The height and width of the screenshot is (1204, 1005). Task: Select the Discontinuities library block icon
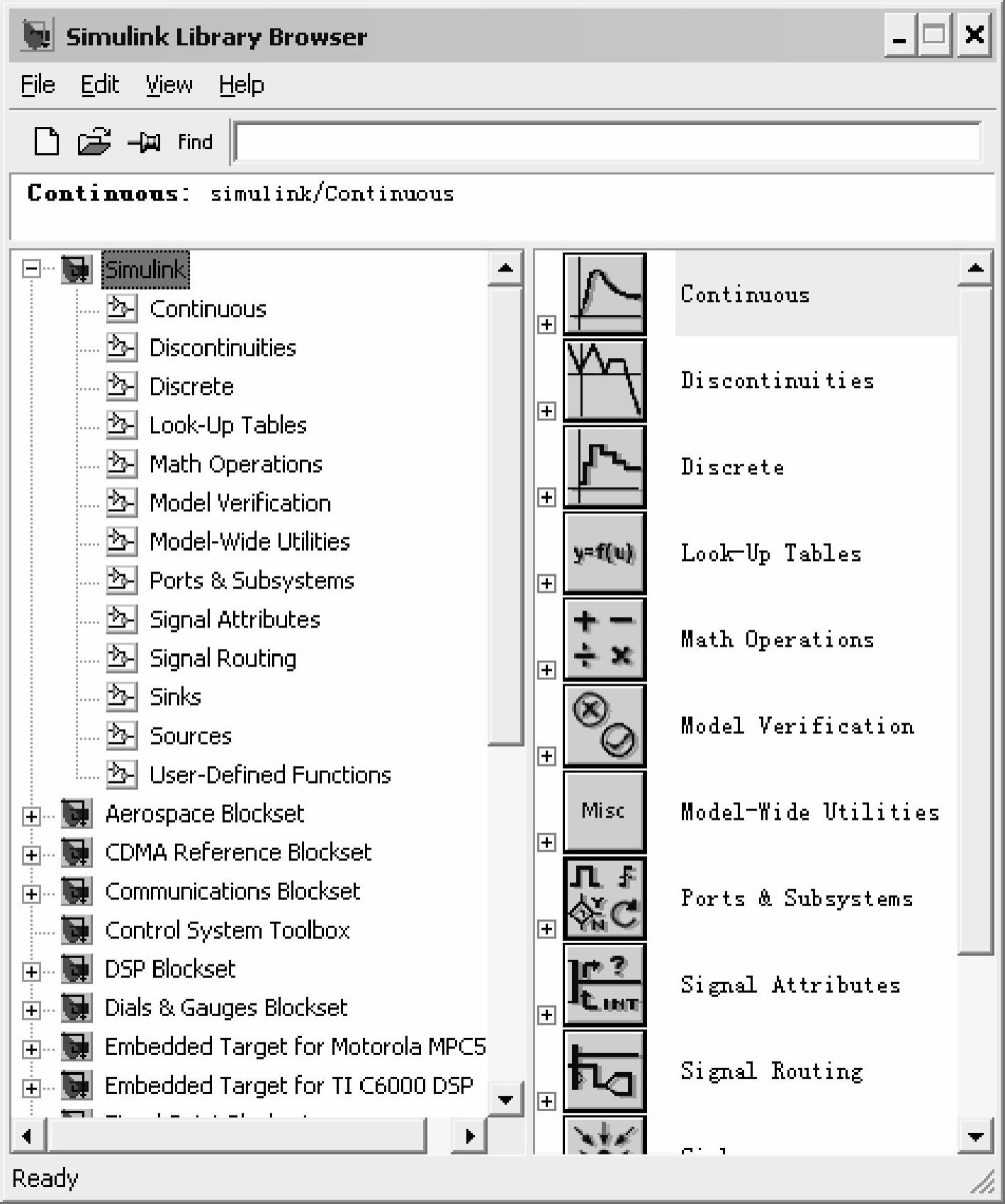[605, 380]
